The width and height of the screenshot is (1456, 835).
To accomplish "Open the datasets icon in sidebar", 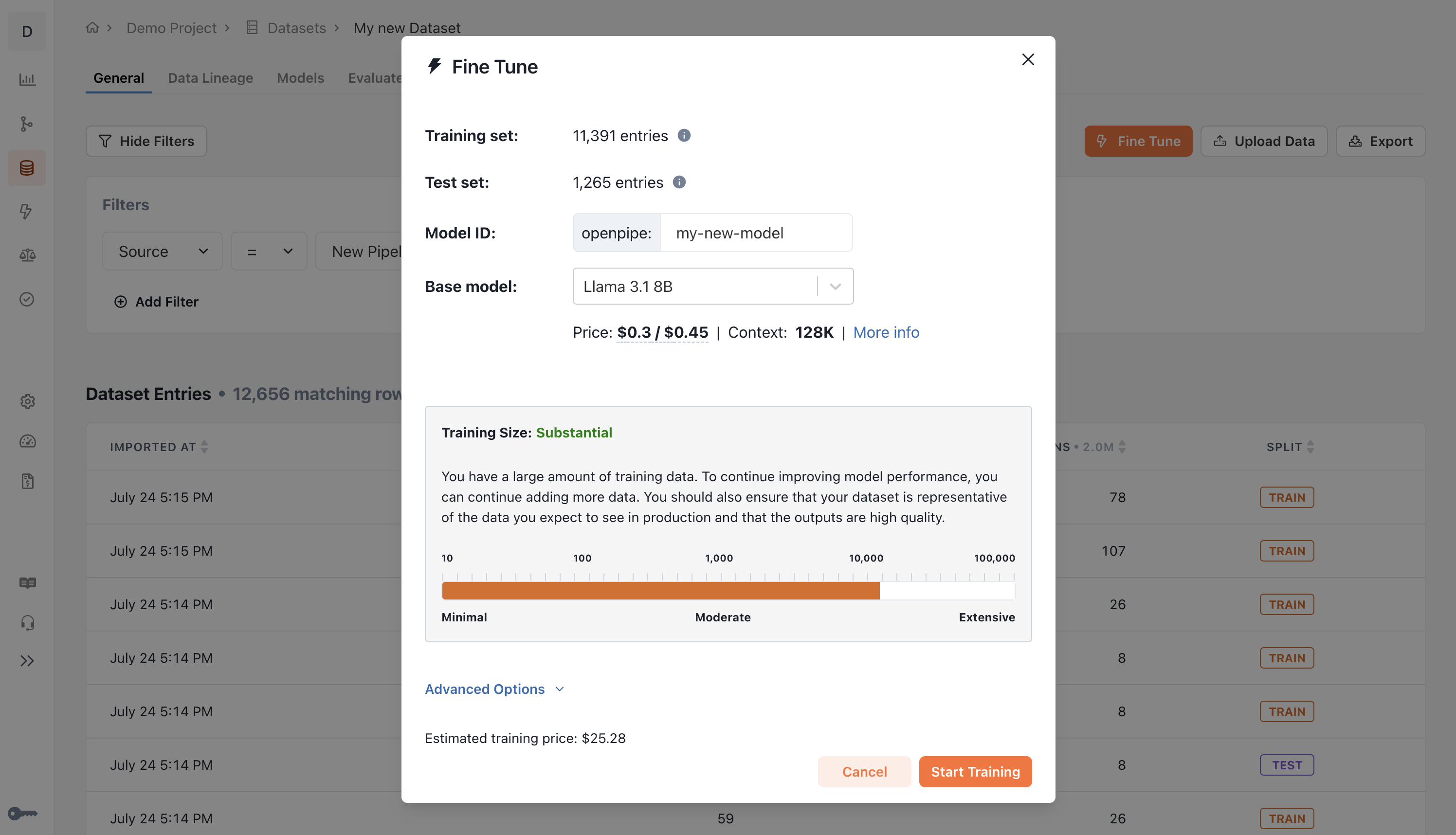I will pos(27,168).
